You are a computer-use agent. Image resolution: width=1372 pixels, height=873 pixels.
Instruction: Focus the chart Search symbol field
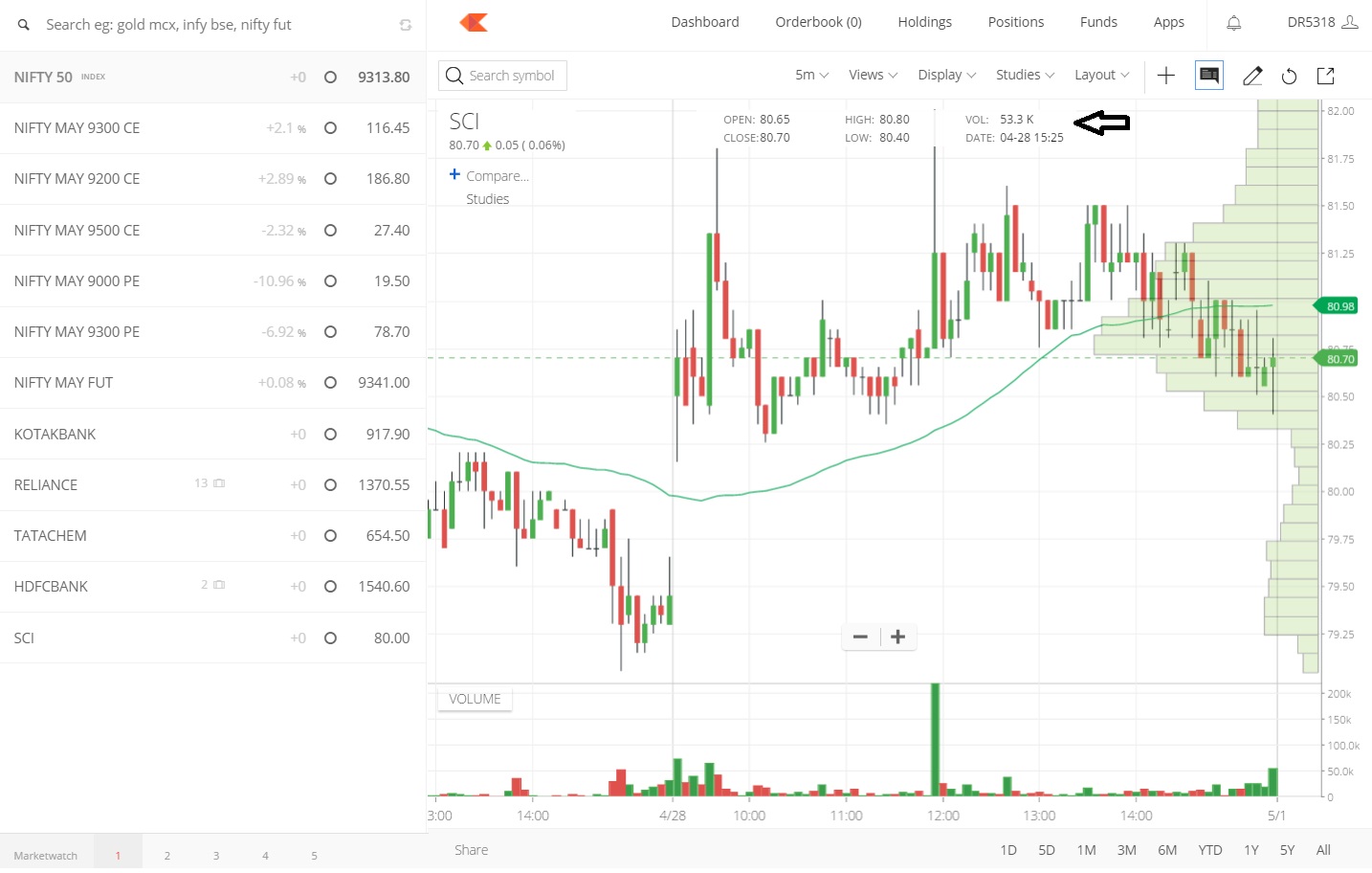pyautogui.click(x=502, y=76)
